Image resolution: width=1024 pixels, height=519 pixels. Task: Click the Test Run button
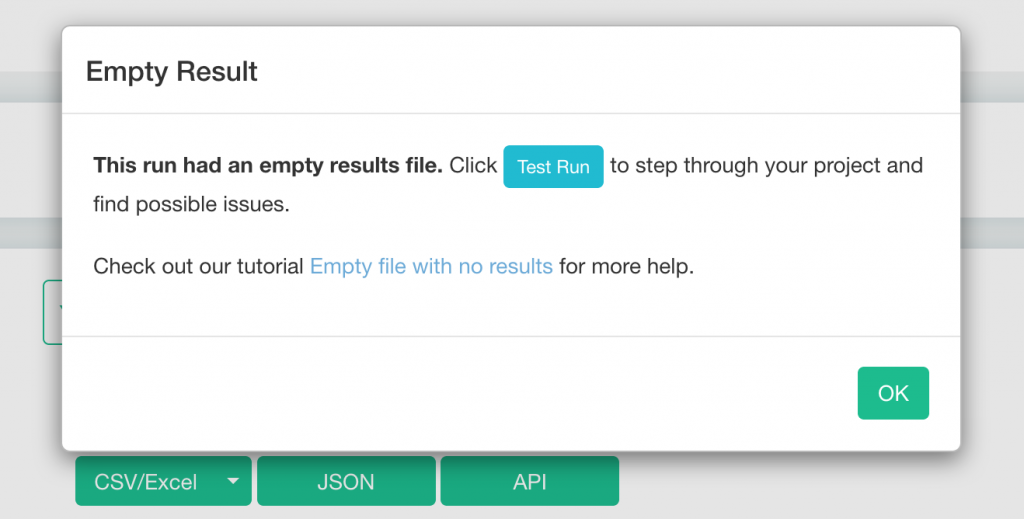click(x=553, y=167)
